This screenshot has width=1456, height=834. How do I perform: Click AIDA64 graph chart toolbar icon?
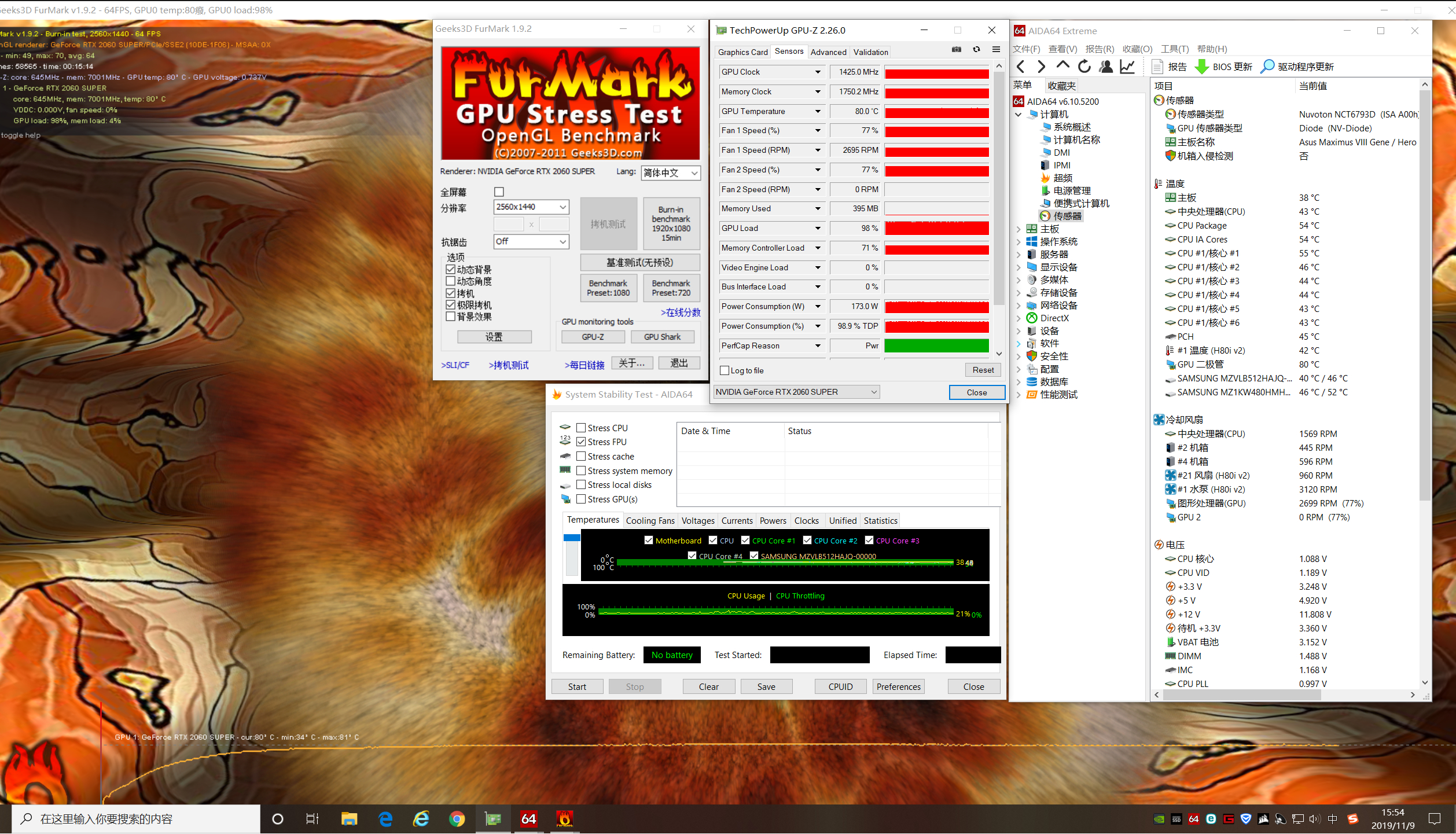point(1127,67)
